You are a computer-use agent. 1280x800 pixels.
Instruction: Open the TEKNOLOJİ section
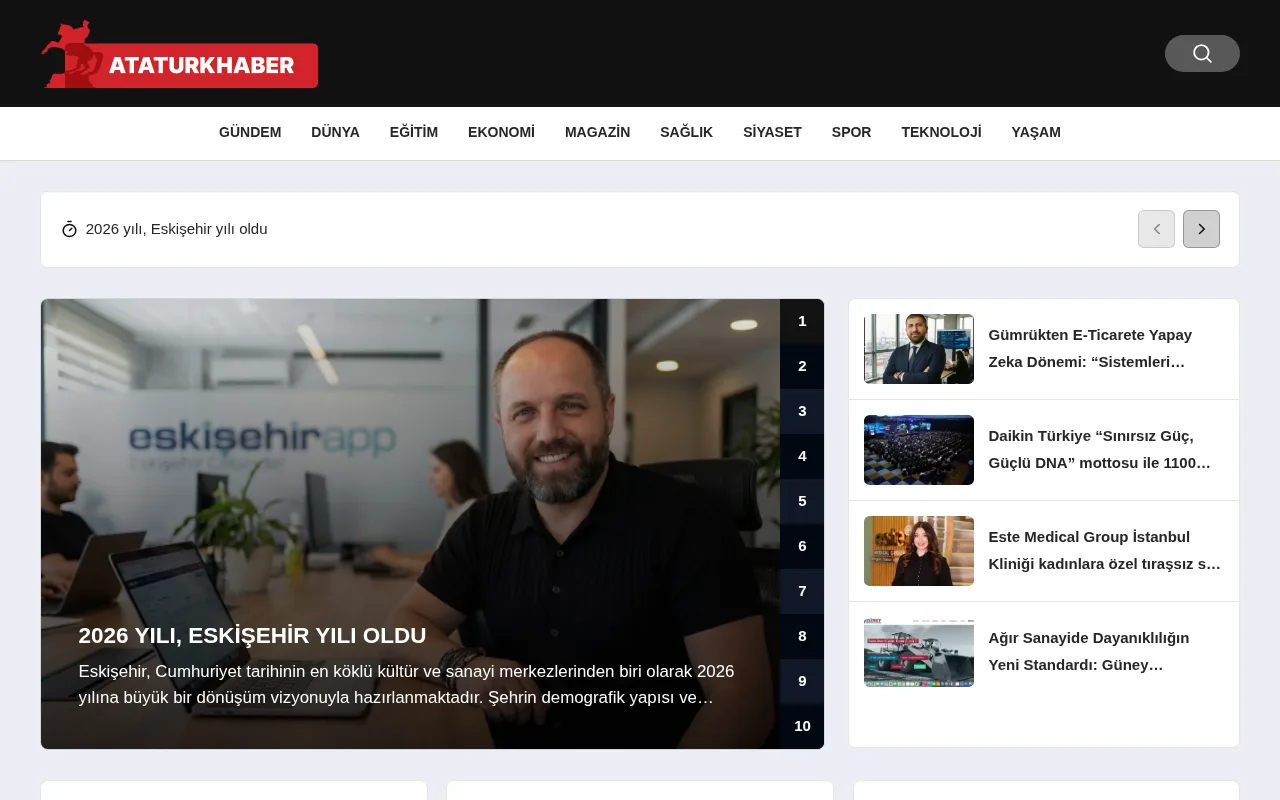pos(941,132)
